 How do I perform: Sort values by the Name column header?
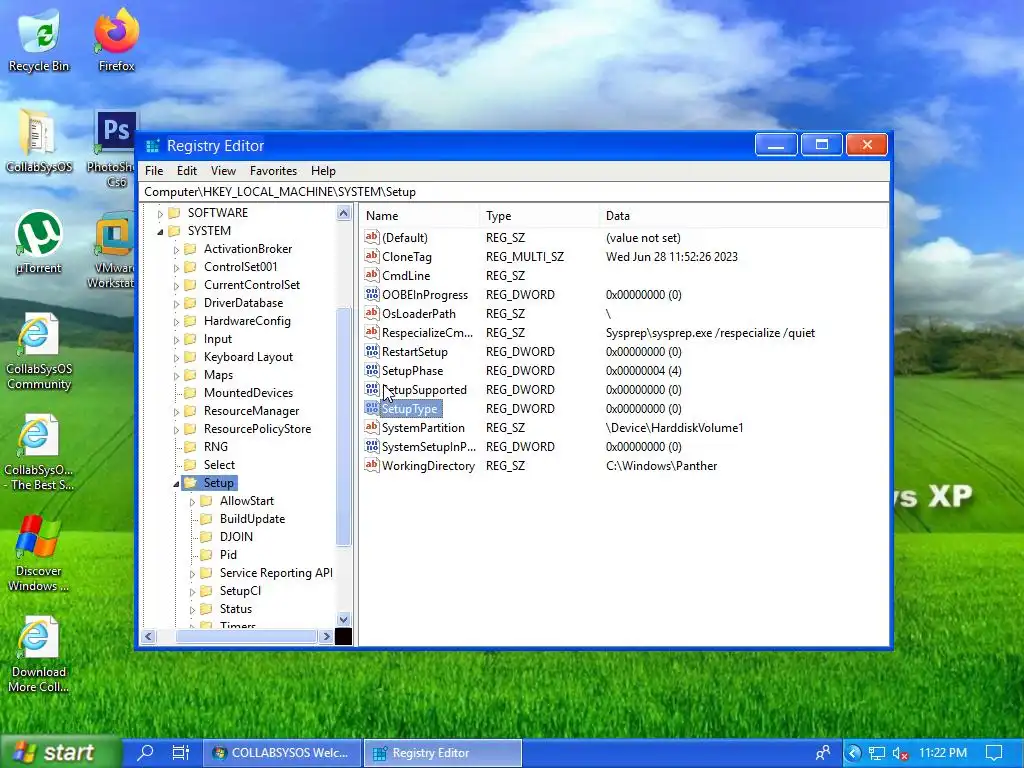pyautogui.click(x=420, y=216)
